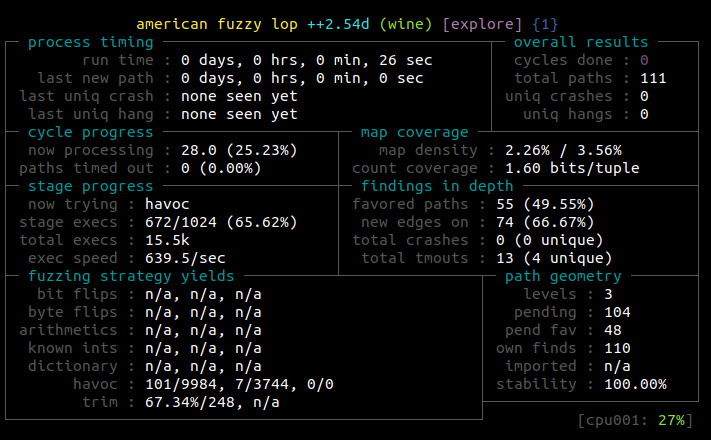Click the 'last new path' label
The height and width of the screenshot is (440, 711).
point(95,78)
